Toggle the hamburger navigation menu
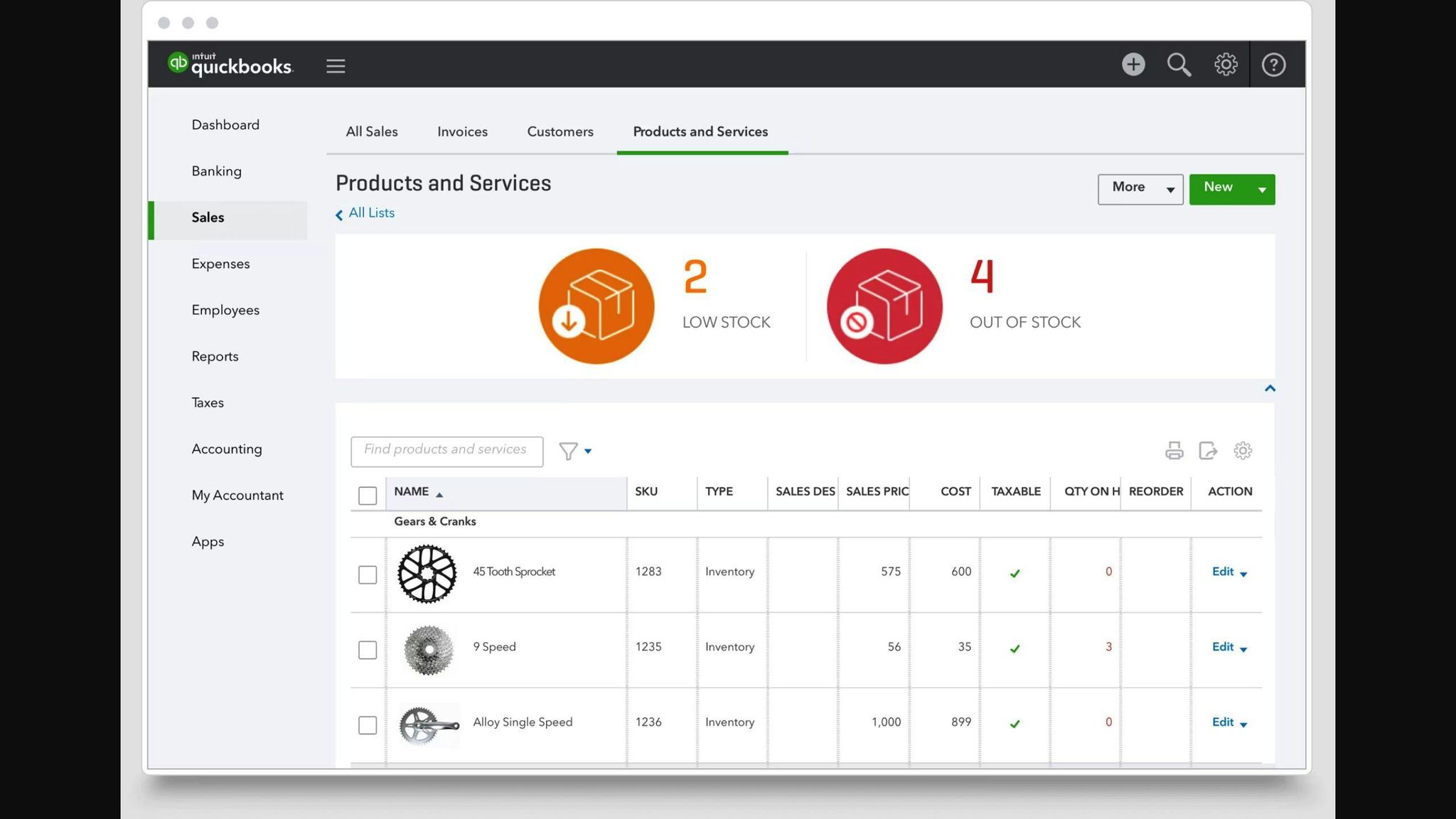Screen dimensions: 1456x819 point(336,66)
